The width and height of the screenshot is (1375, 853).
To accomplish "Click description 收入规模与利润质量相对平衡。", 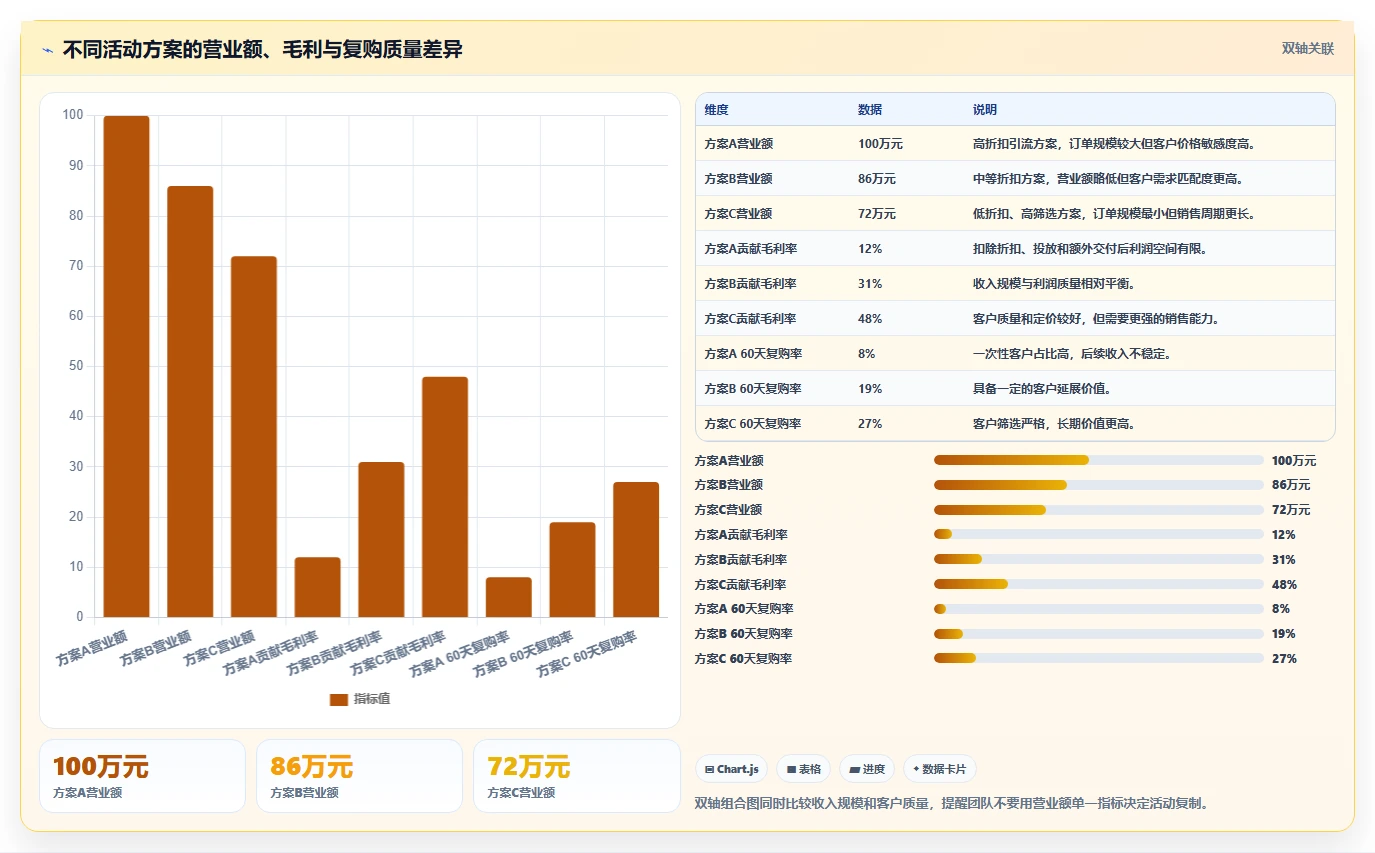I will (1053, 284).
